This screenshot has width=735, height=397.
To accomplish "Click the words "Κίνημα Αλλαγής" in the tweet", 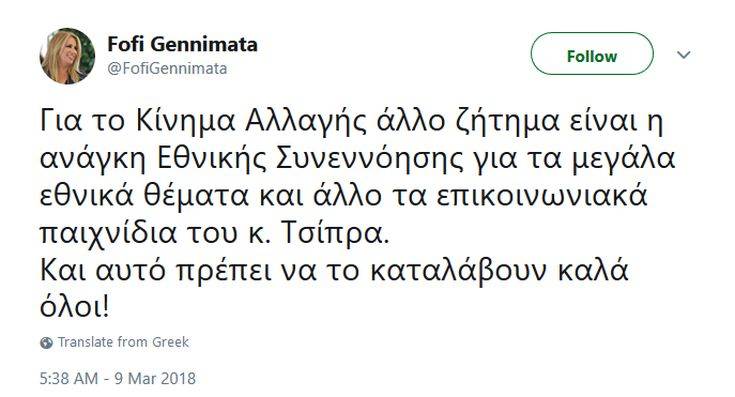I will pyautogui.click(x=251, y=122).
